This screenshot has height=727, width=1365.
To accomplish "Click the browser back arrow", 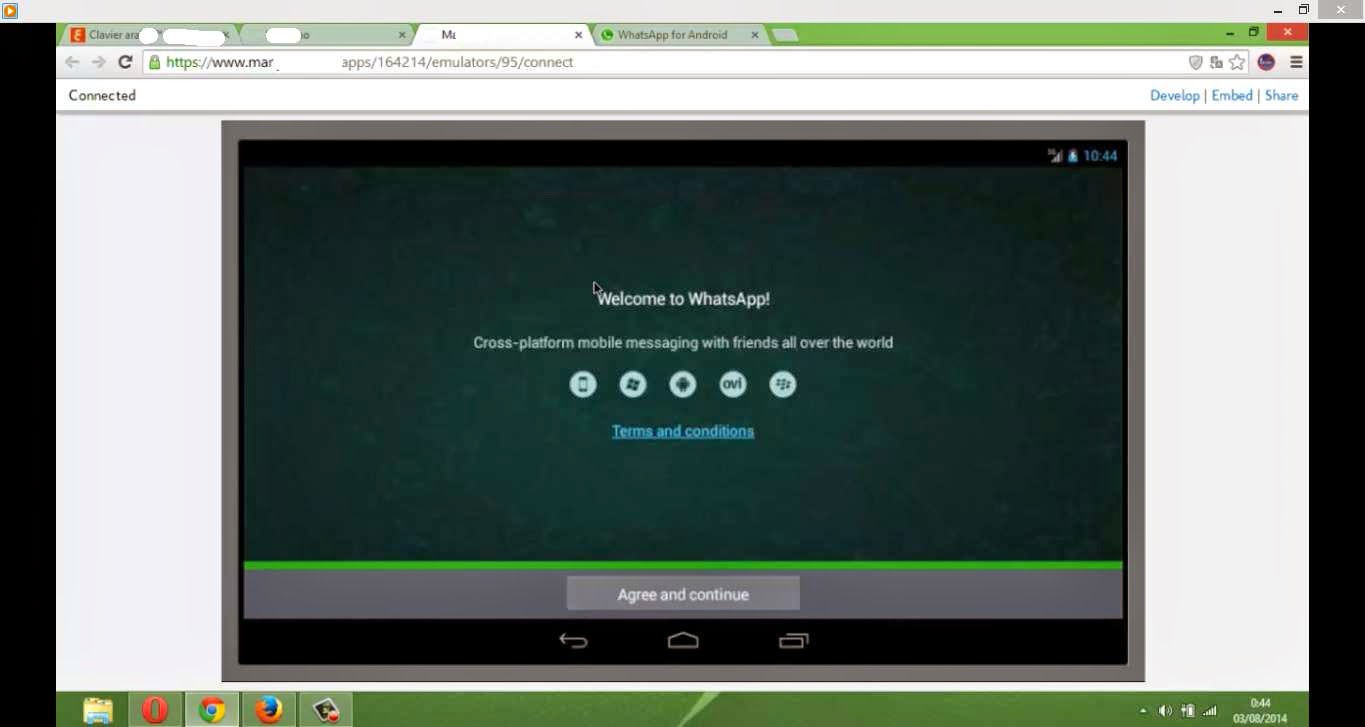I will (72, 62).
